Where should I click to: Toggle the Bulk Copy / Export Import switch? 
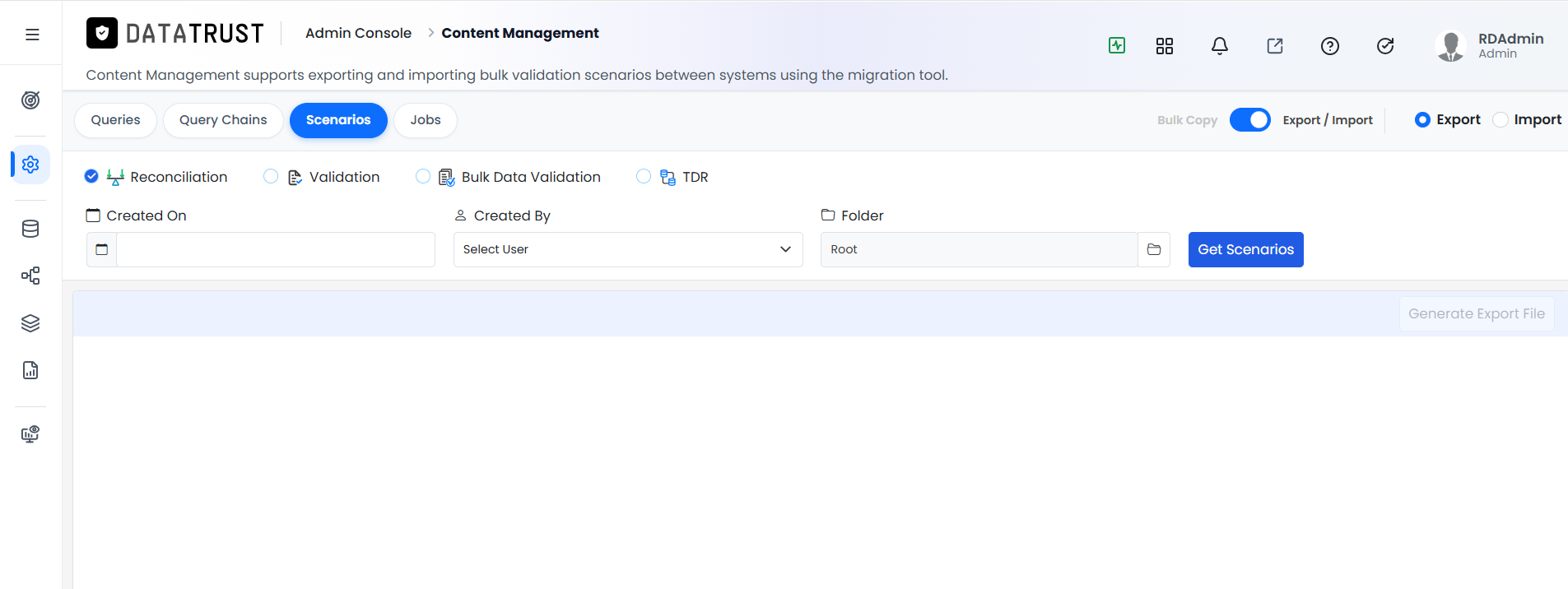coord(1250,120)
